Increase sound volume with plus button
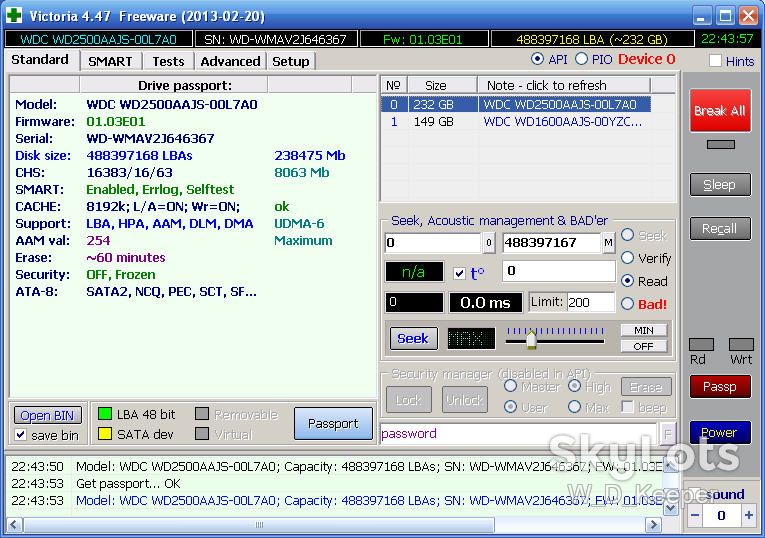The width and height of the screenshot is (765, 538). pyautogui.click(x=748, y=516)
